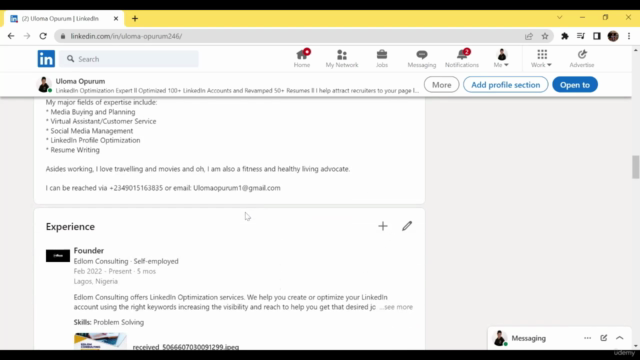This screenshot has height=360, width=640.
Task: Click the Resume Writing list line
Action: pos(73,150)
